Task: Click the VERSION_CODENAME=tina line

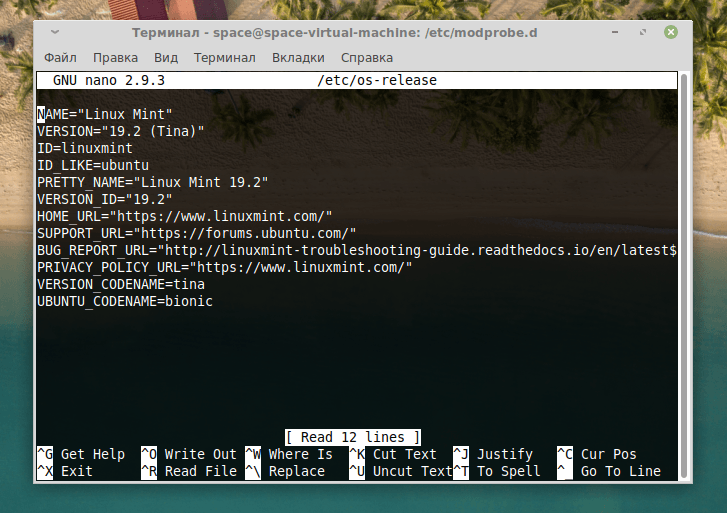Action: (x=121, y=284)
